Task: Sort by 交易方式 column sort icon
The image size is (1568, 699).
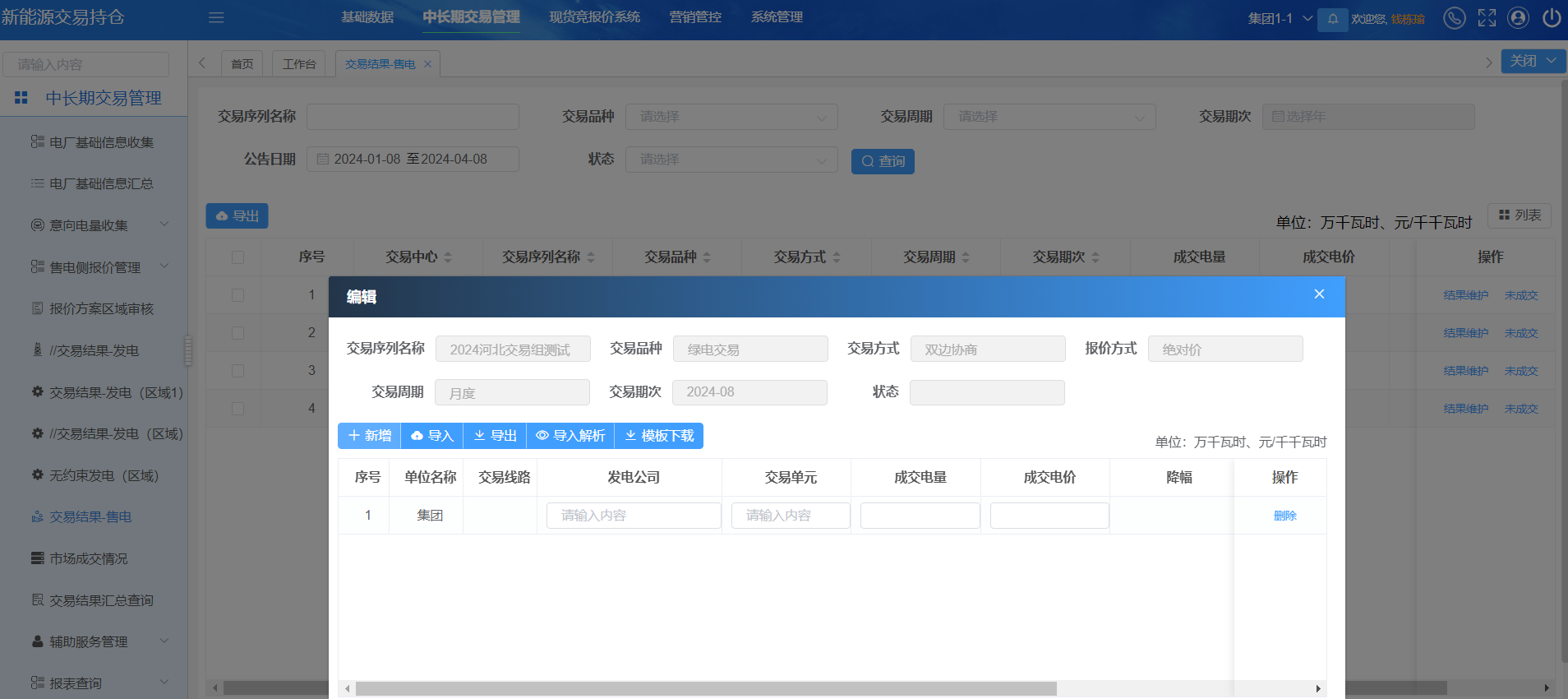Action: point(837,257)
